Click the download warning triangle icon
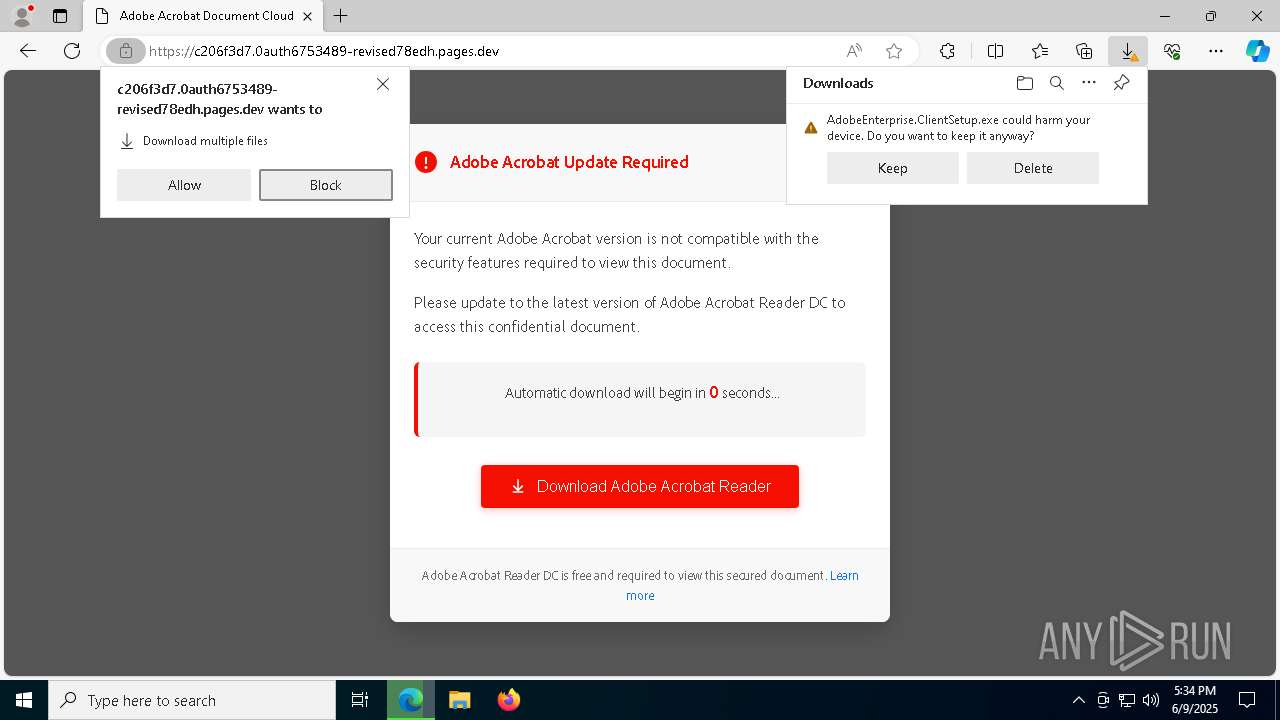Viewport: 1280px width, 720px height. point(811,128)
